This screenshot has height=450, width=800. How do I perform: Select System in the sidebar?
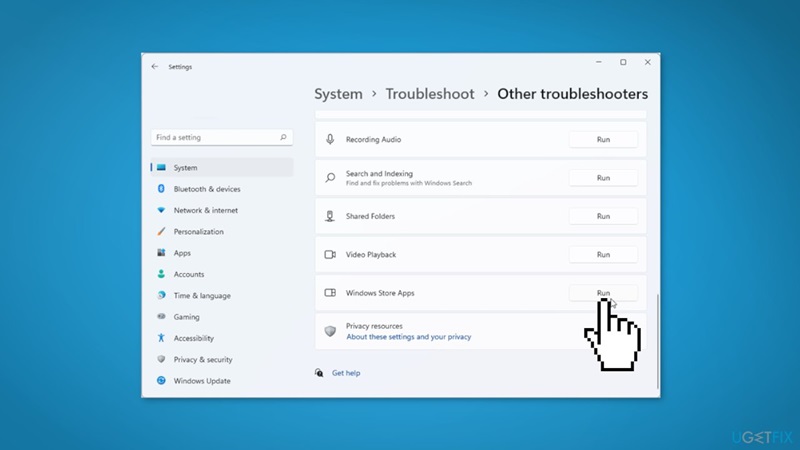coord(185,168)
